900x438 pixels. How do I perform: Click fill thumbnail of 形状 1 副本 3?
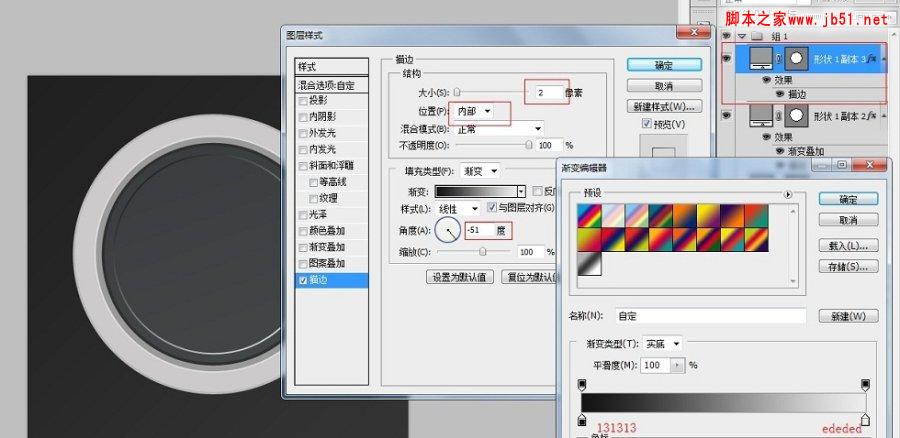(x=763, y=59)
